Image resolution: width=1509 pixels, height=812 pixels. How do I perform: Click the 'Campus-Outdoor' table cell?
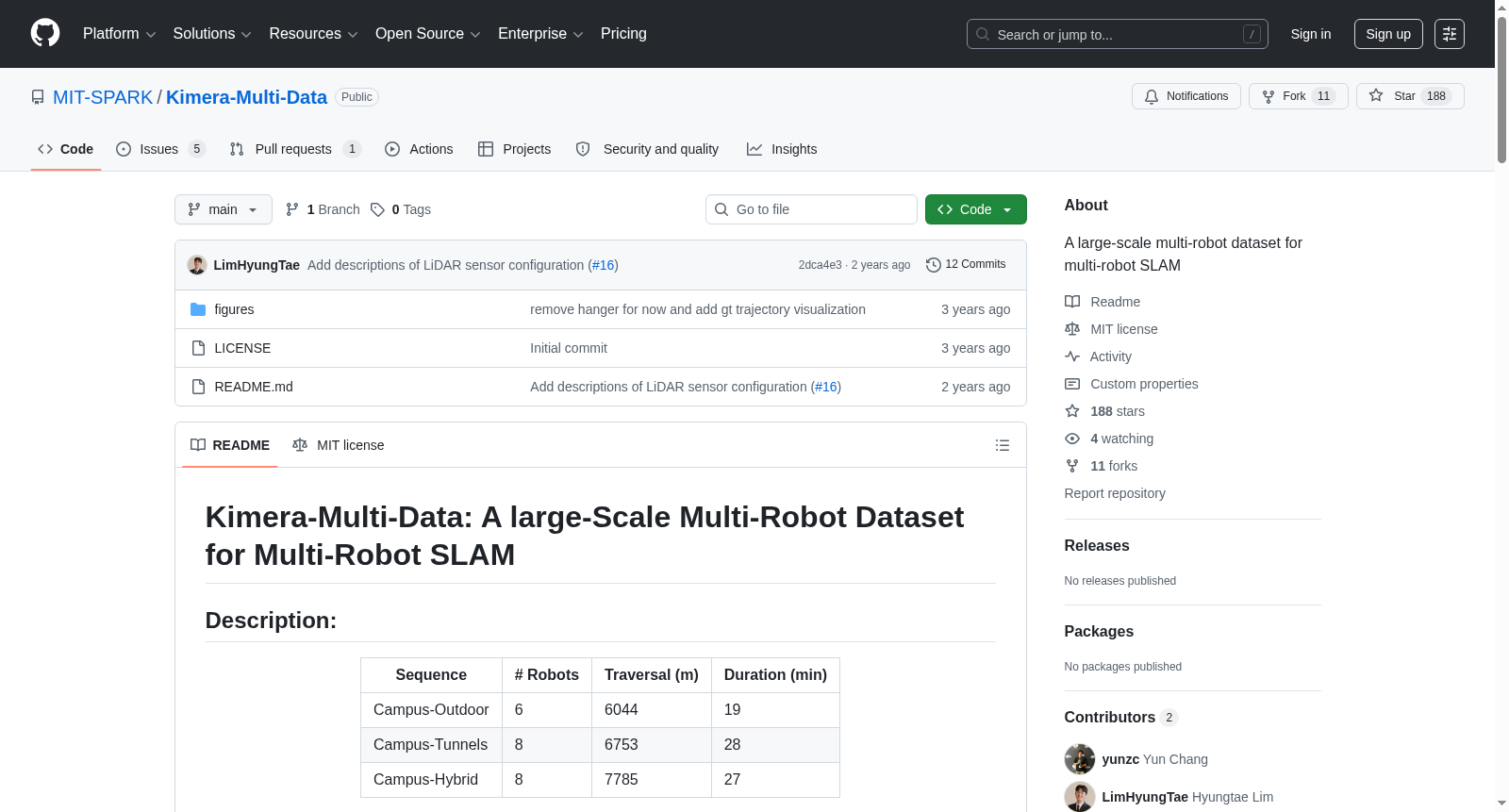coord(431,710)
